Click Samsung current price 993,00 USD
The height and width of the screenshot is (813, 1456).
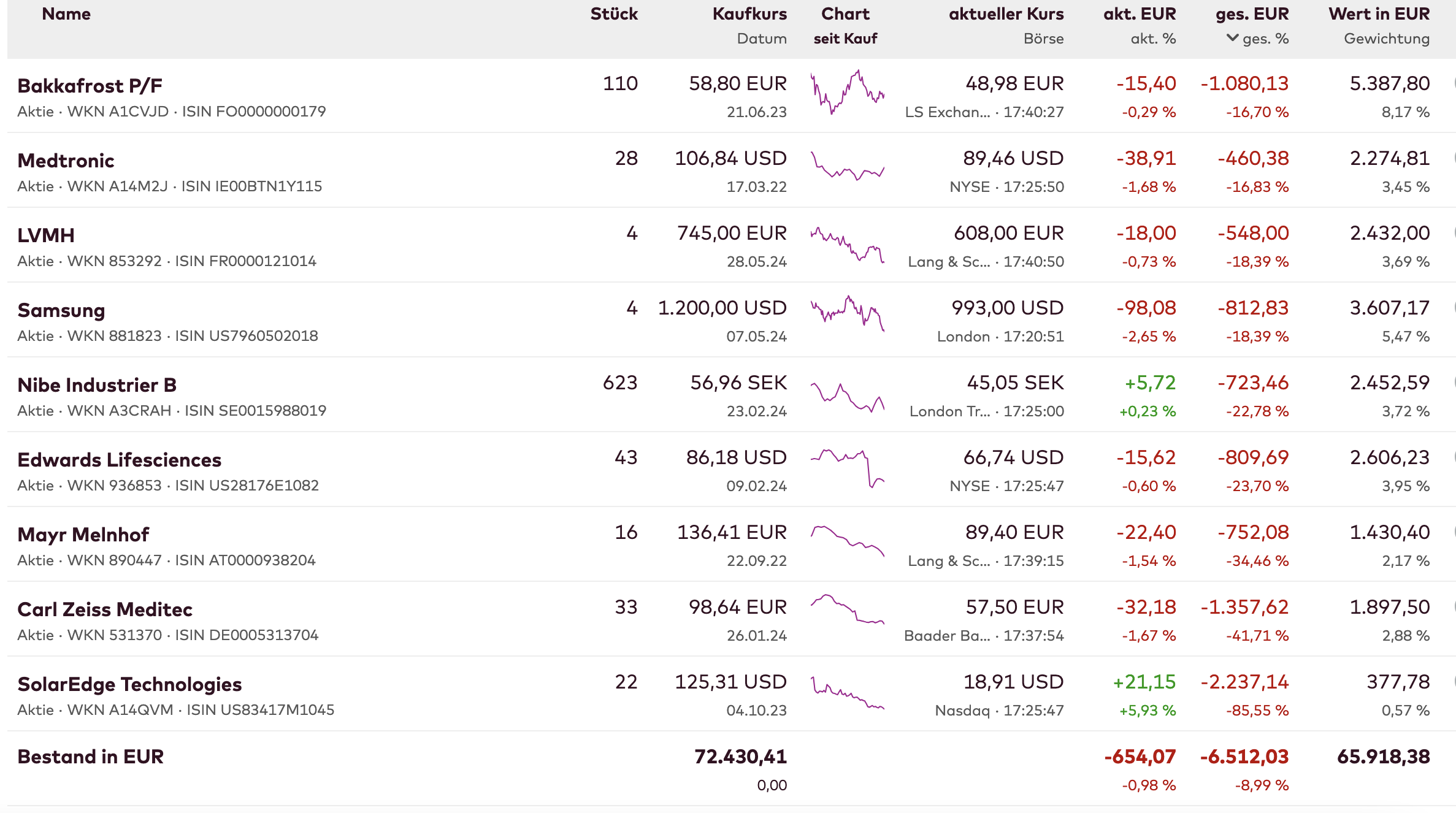click(1007, 308)
